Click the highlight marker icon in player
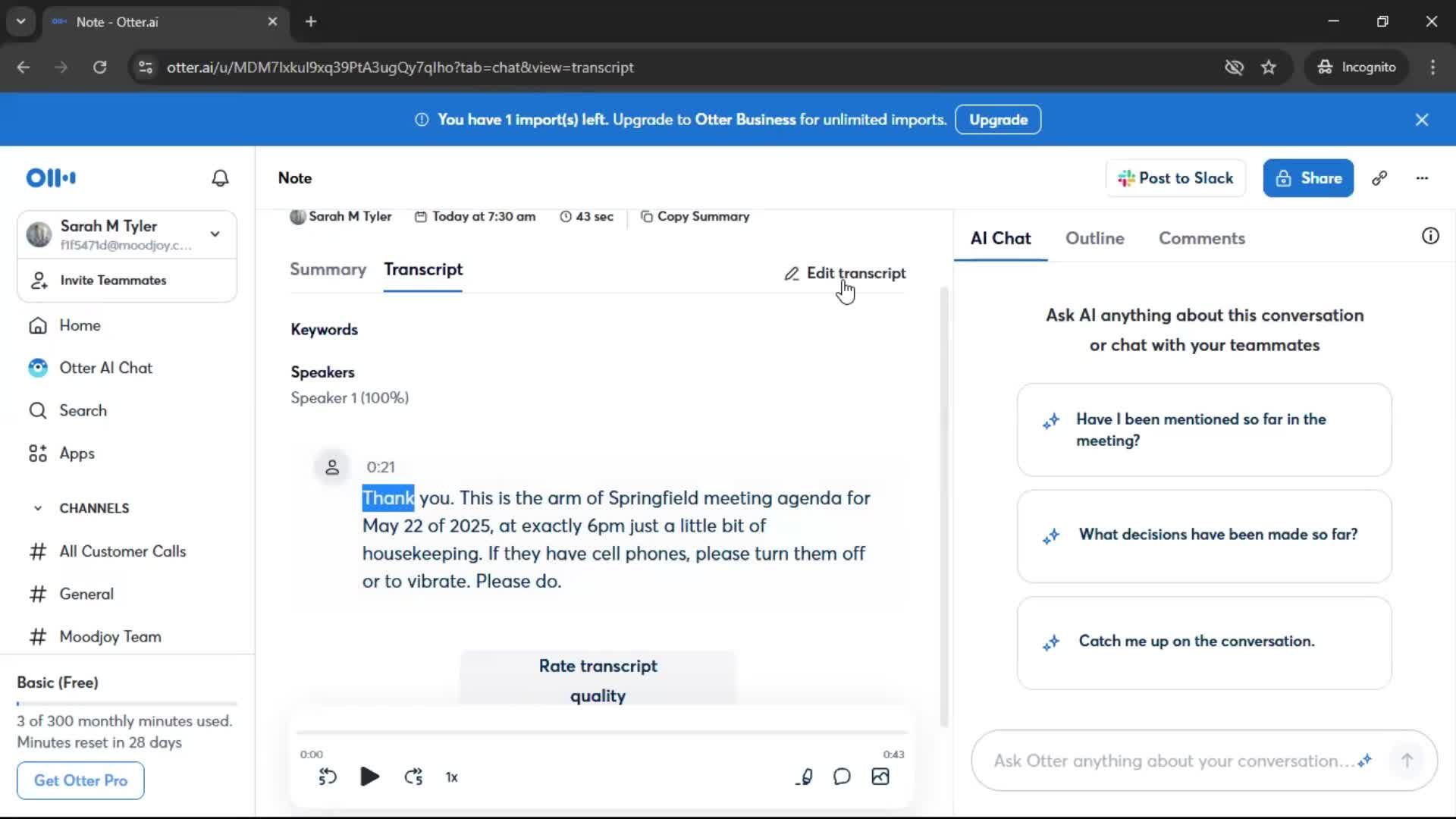Viewport: 1456px width, 819px height. [x=805, y=777]
